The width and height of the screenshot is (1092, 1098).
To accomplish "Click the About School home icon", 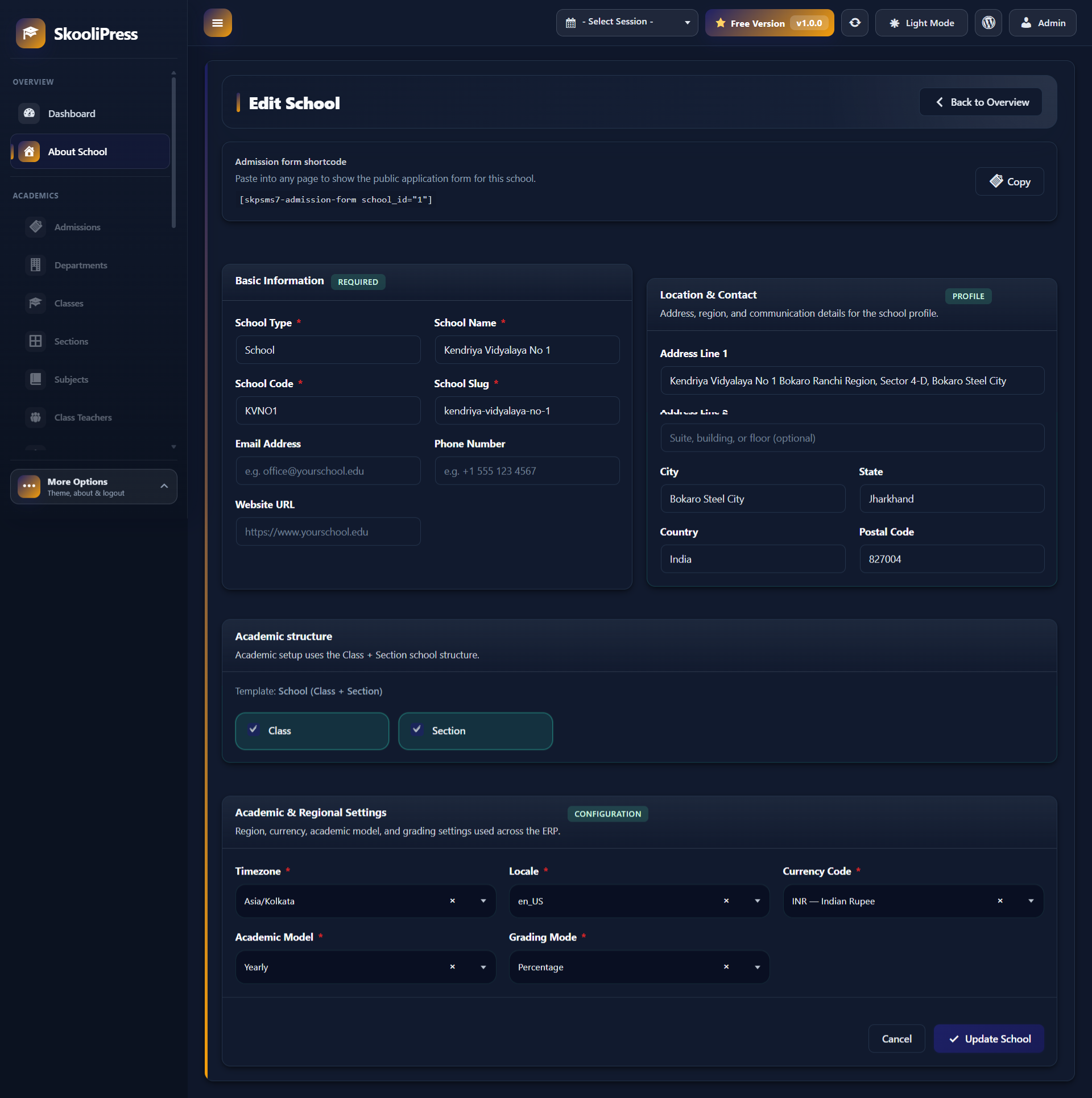I will (x=29, y=152).
